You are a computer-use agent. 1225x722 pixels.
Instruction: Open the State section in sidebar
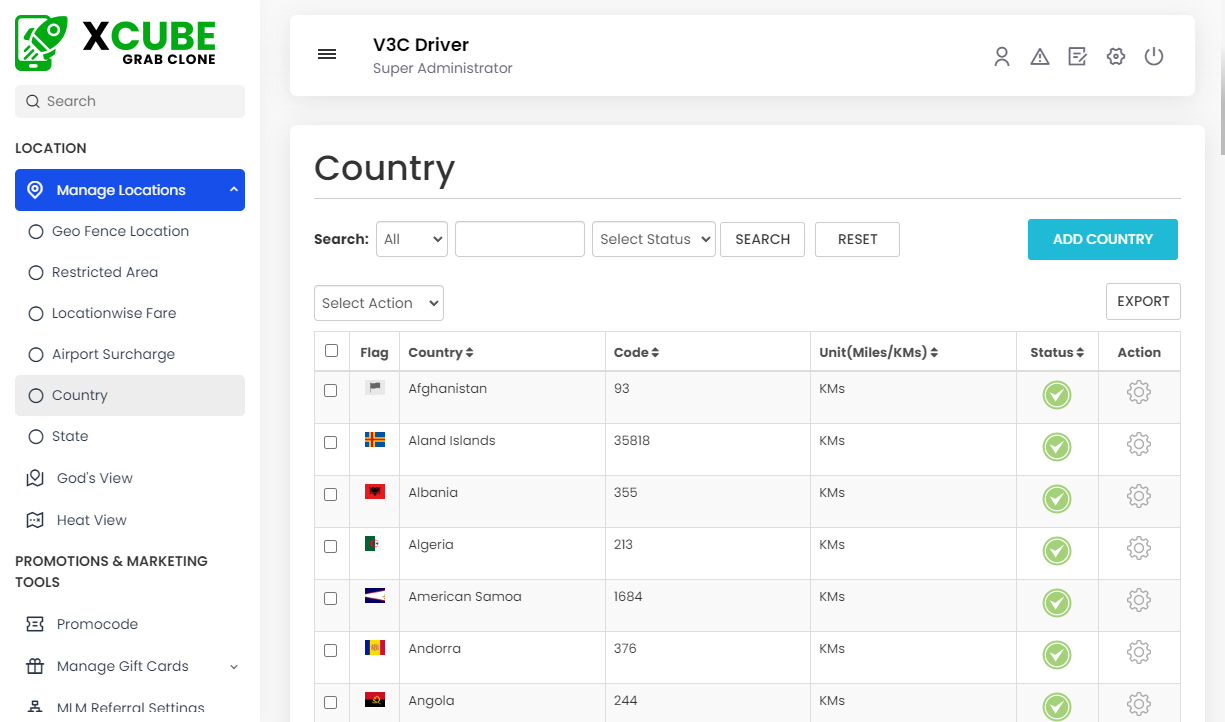click(68, 436)
